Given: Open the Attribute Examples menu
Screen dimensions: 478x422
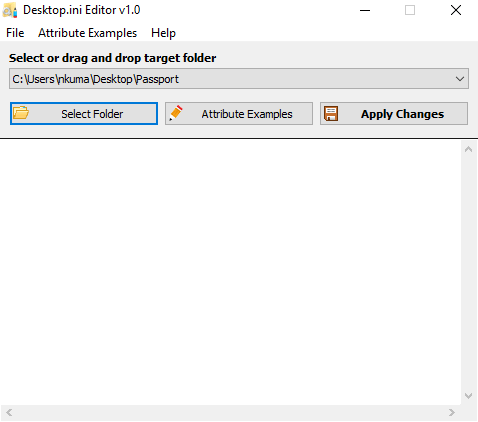Looking at the screenshot, I should pyautogui.click(x=87, y=33).
